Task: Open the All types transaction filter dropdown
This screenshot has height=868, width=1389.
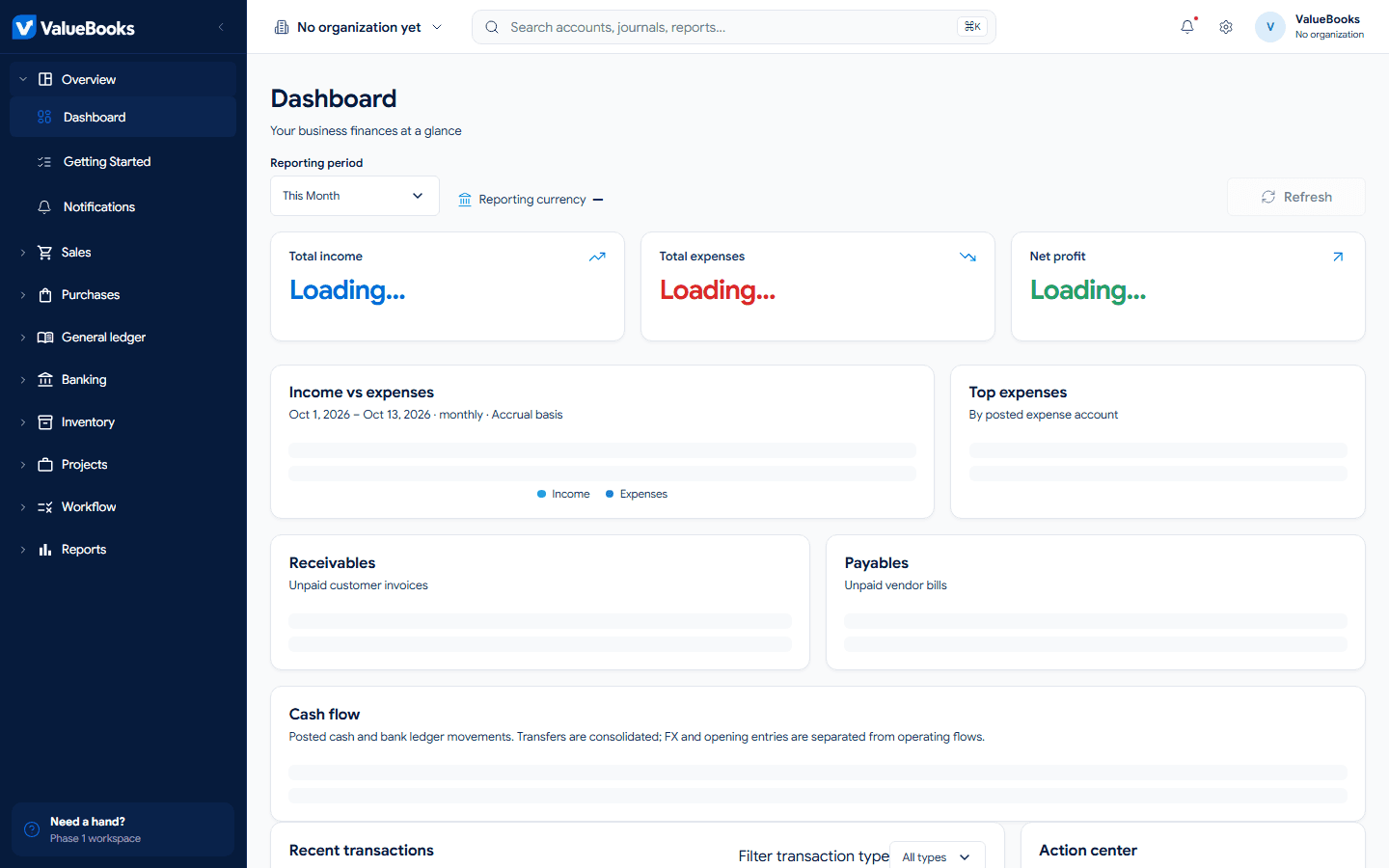Action: [x=937, y=856]
